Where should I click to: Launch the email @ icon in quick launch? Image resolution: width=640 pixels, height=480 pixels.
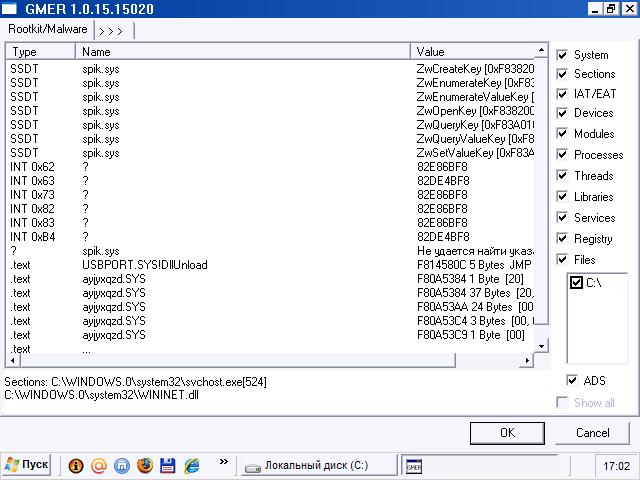coord(99,465)
